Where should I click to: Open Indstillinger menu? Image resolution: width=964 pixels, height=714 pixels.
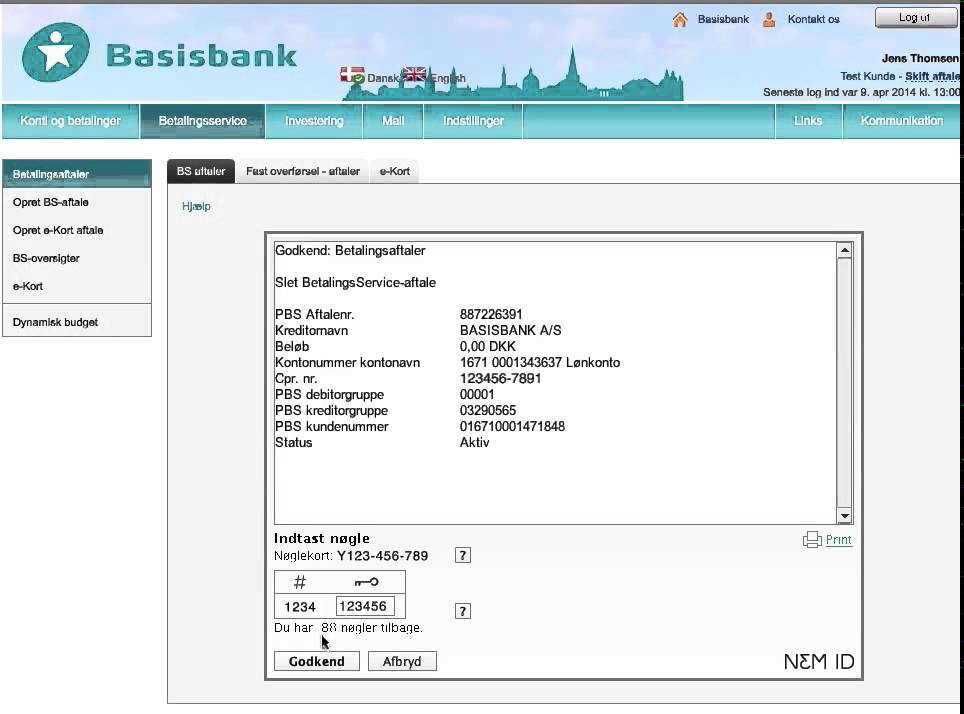(473, 121)
